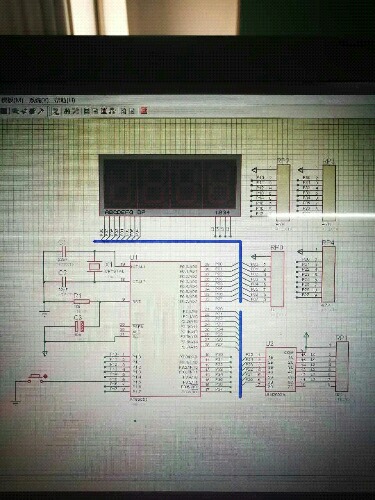Open the 帮助(H) help menu
The width and height of the screenshot is (375, 500).
tap(65, 100)
